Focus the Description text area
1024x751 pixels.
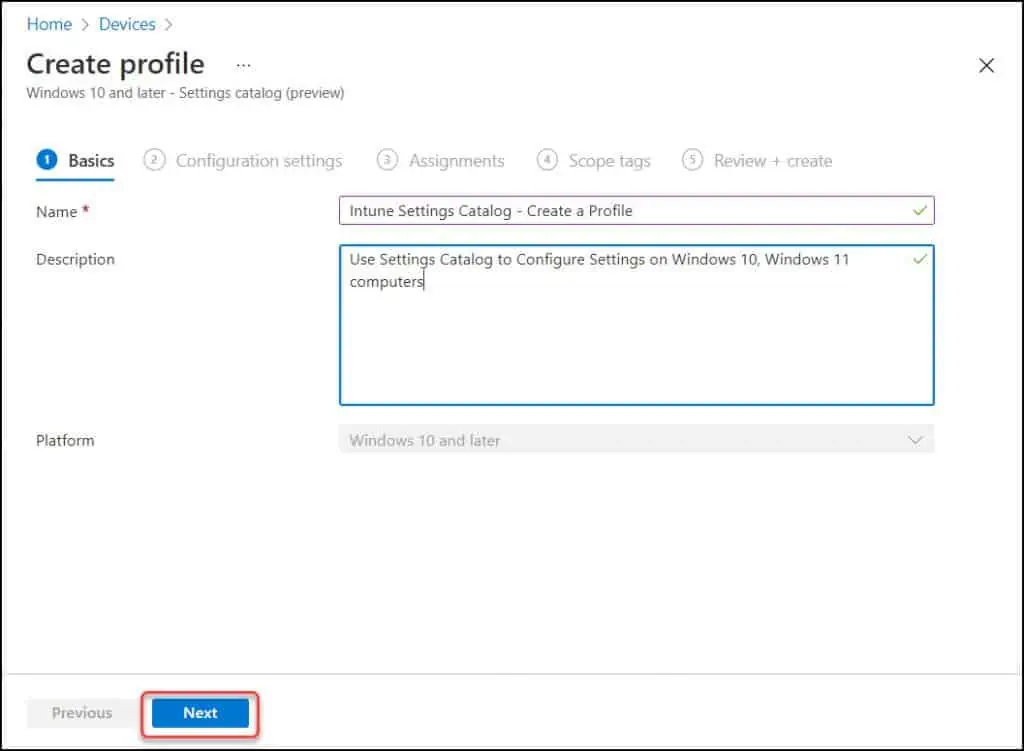pyautogui.click(x=636, y=325)
